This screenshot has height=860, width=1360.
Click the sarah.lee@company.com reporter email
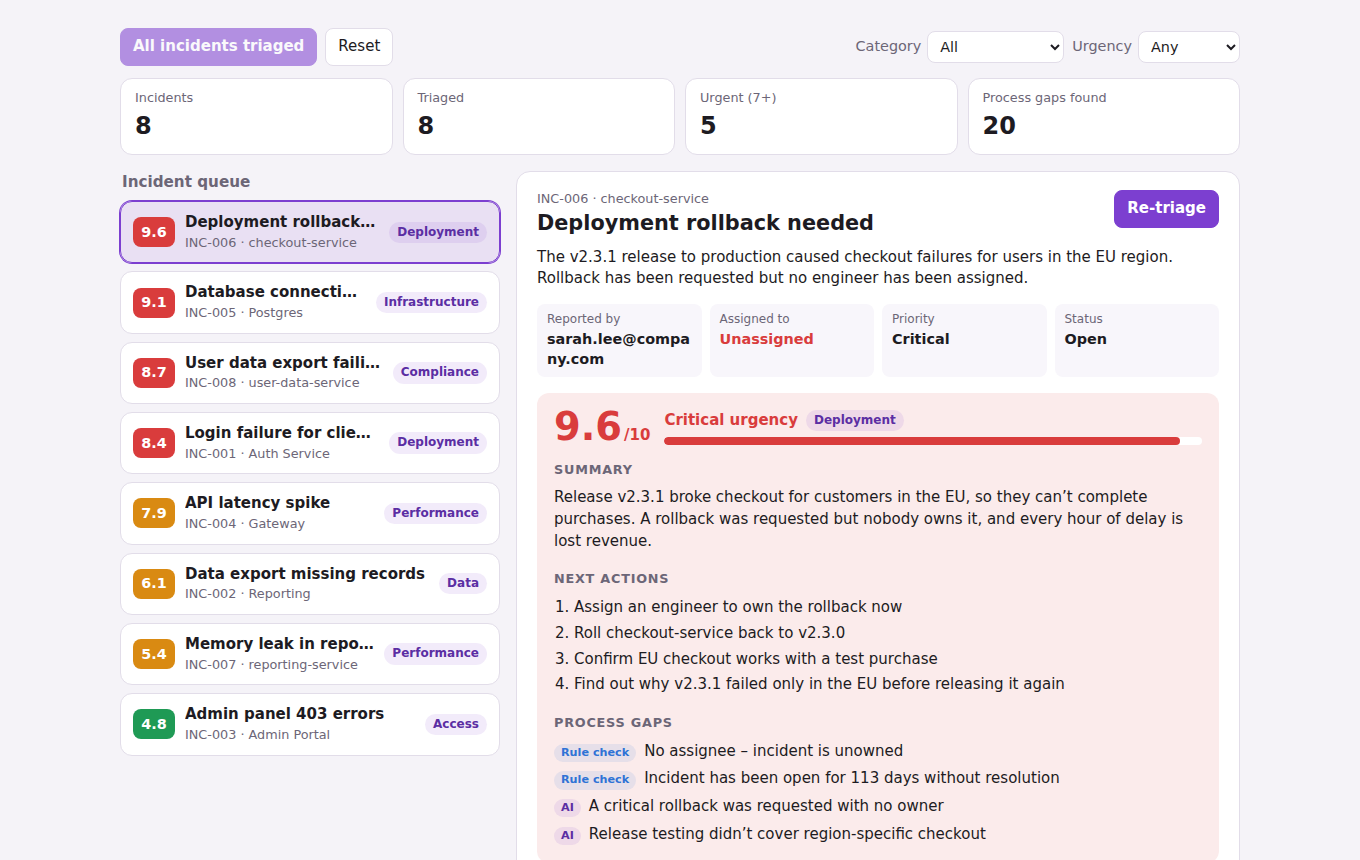click(x=618, y=349)
